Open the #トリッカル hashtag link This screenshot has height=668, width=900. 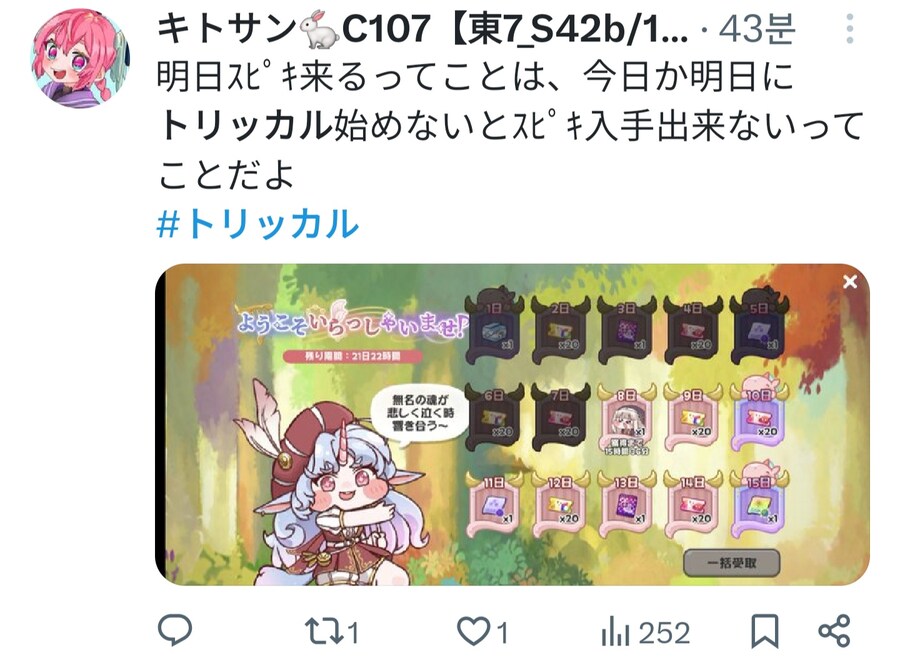[257, 224]
